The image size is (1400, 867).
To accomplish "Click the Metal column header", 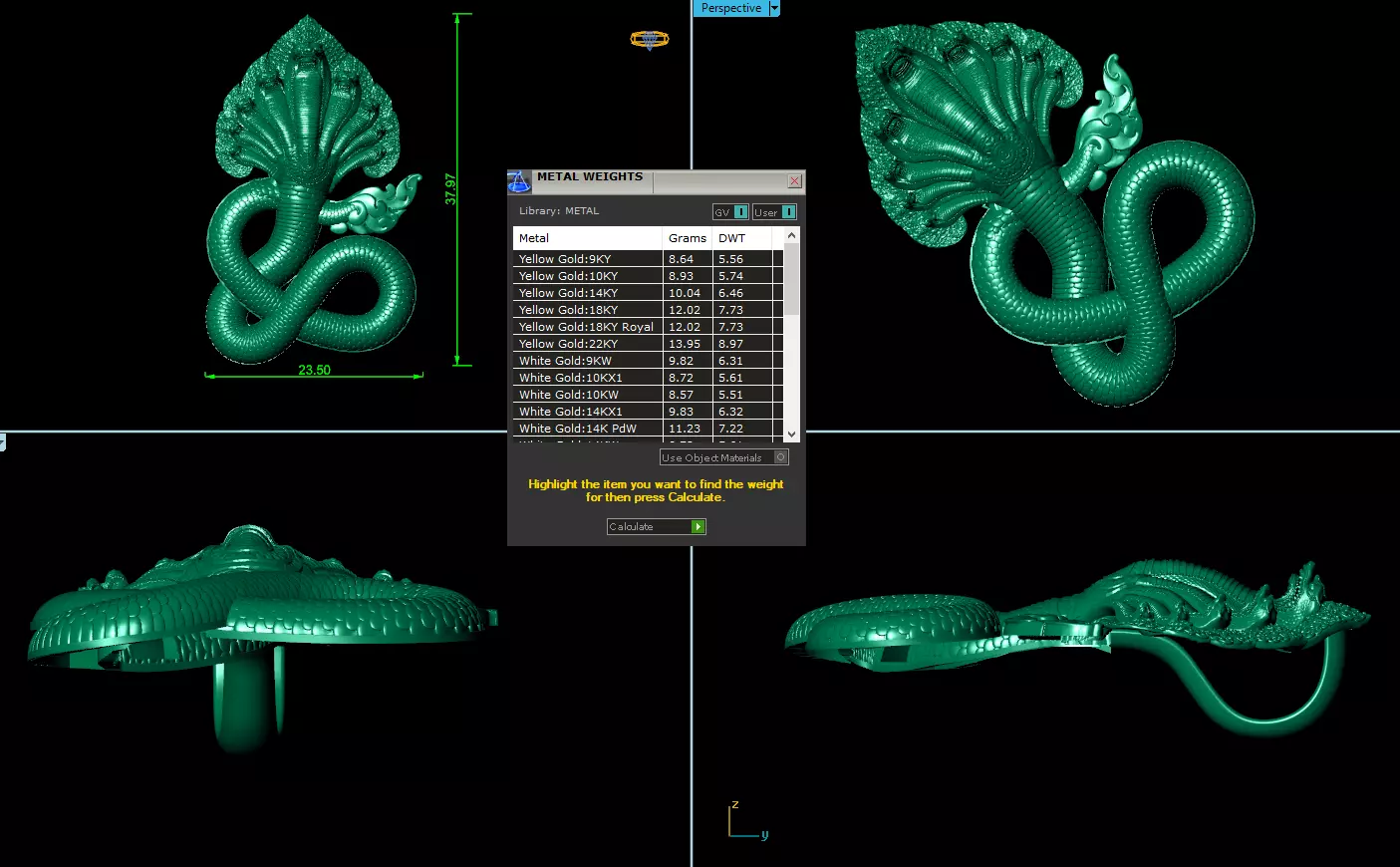I will pyautogui.click(x=588, y=238).
